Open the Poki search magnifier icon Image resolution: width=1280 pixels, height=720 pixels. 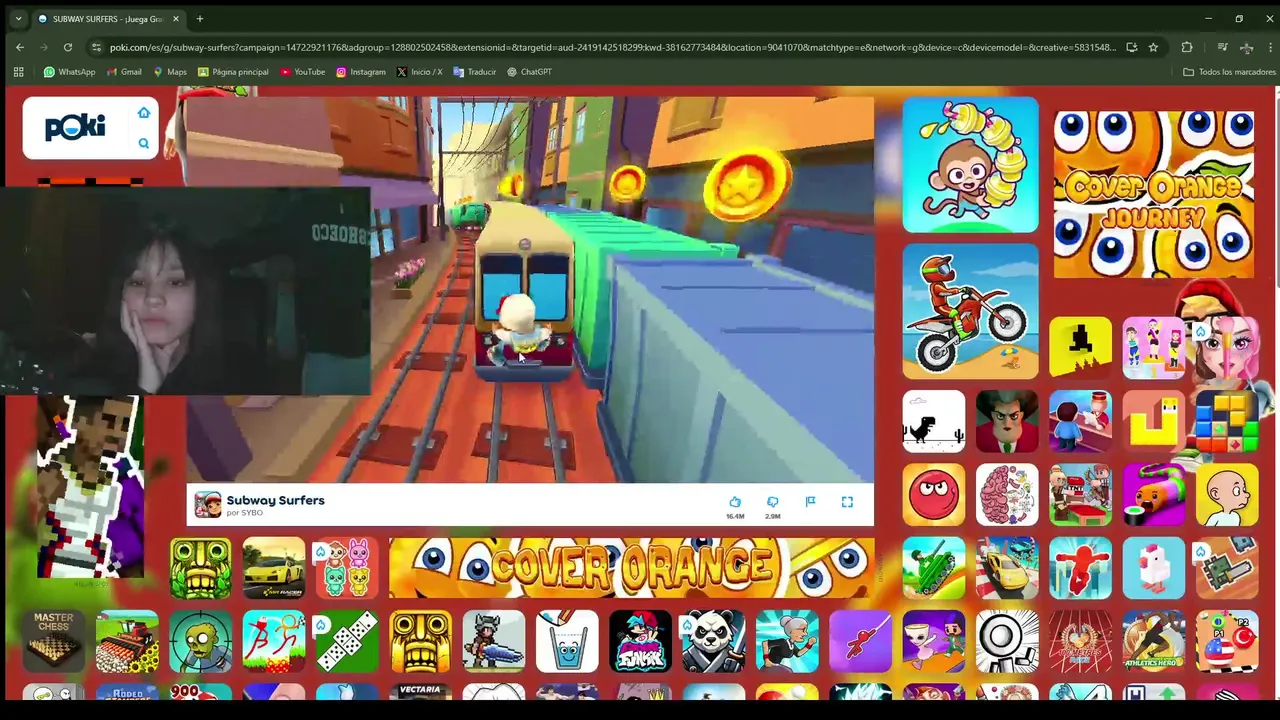point(143,144)
